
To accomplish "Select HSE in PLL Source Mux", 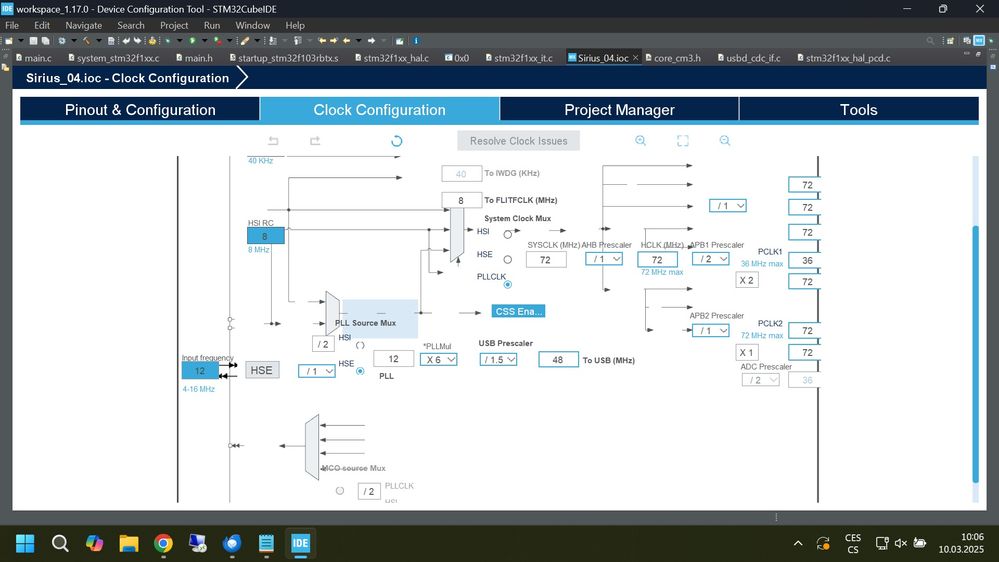I will pos(360,371).
